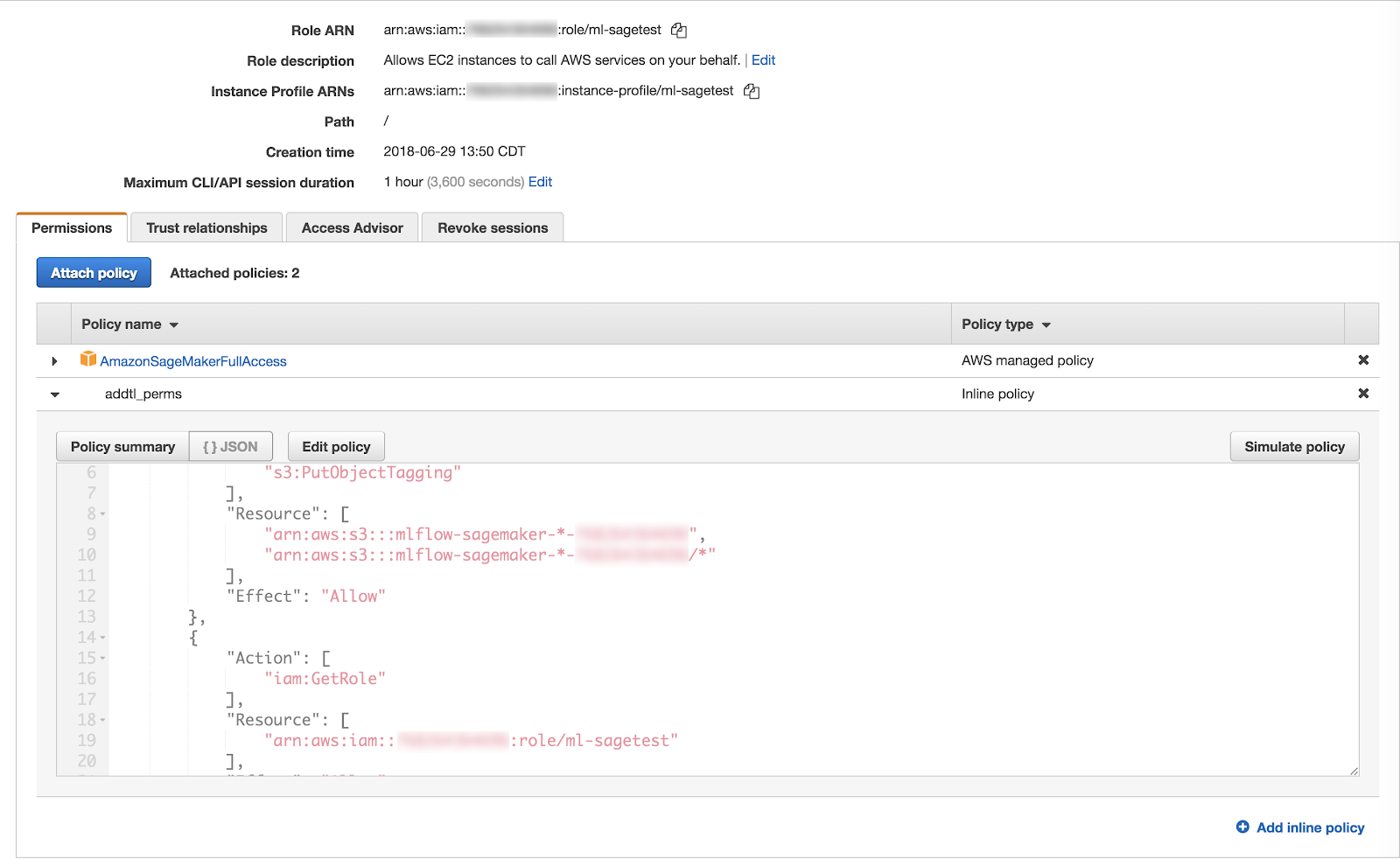Image resolution: width=1400 pixels, height=859 pixels.
Task: Switch to Trust relationships tab
Action: (x=206, y=228)
